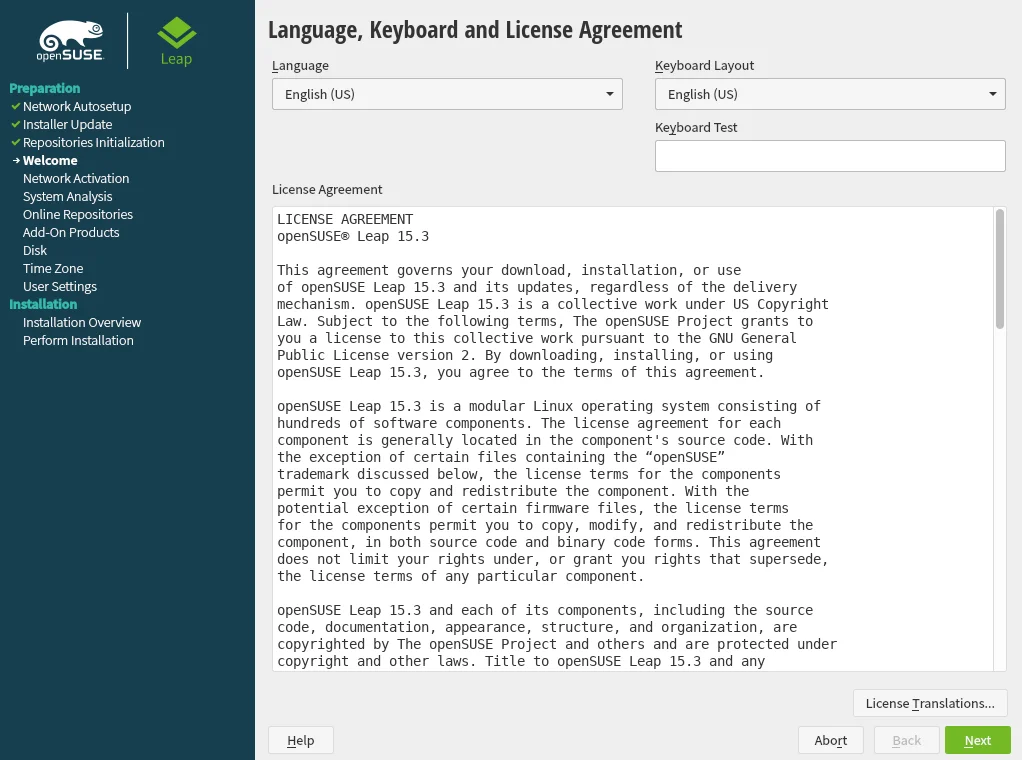
Task: Click the green Leap logo
Action: (x=177, y=42)
